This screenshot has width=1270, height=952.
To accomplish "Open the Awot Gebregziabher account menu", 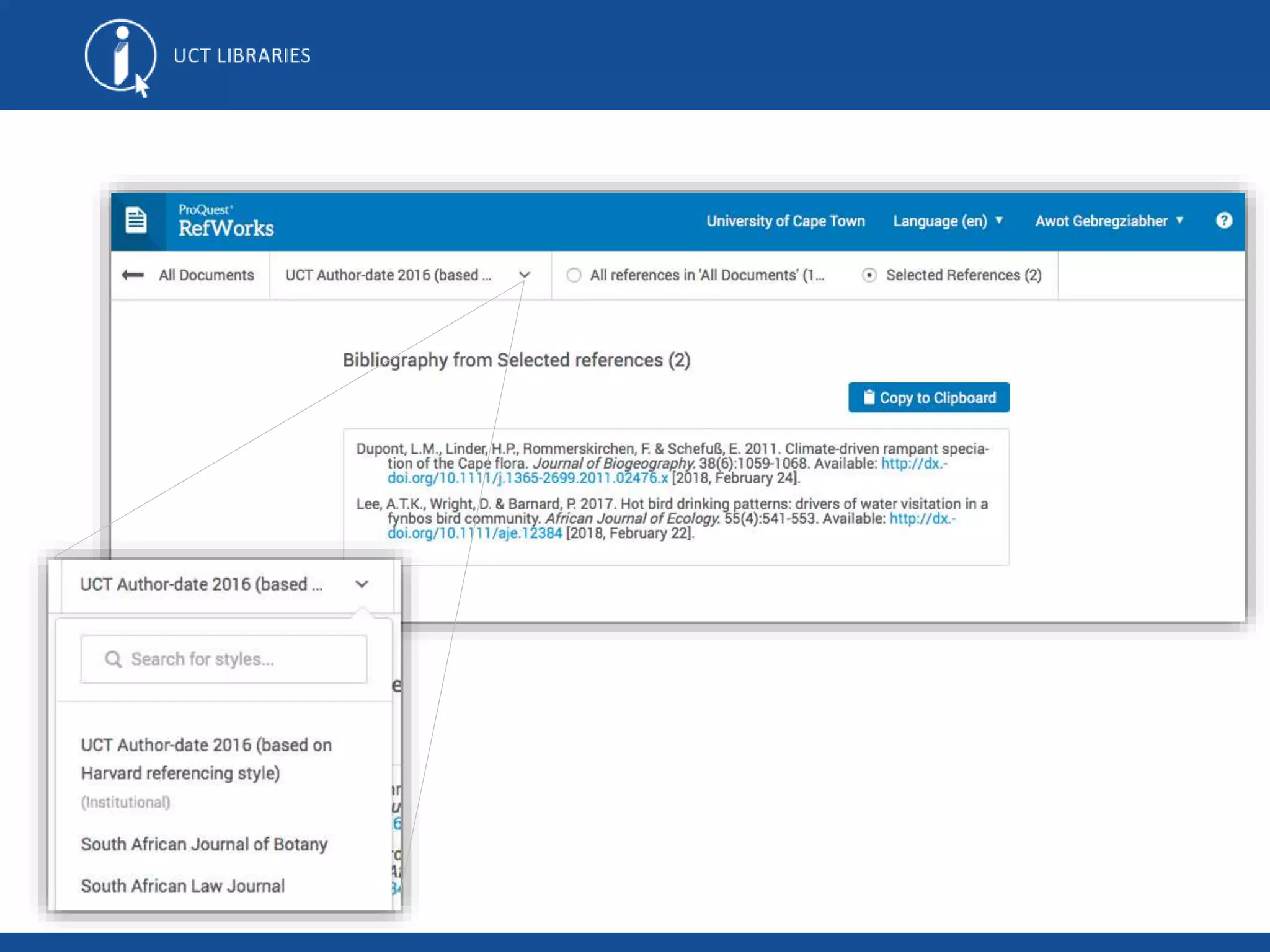I will pos(1109,221).
